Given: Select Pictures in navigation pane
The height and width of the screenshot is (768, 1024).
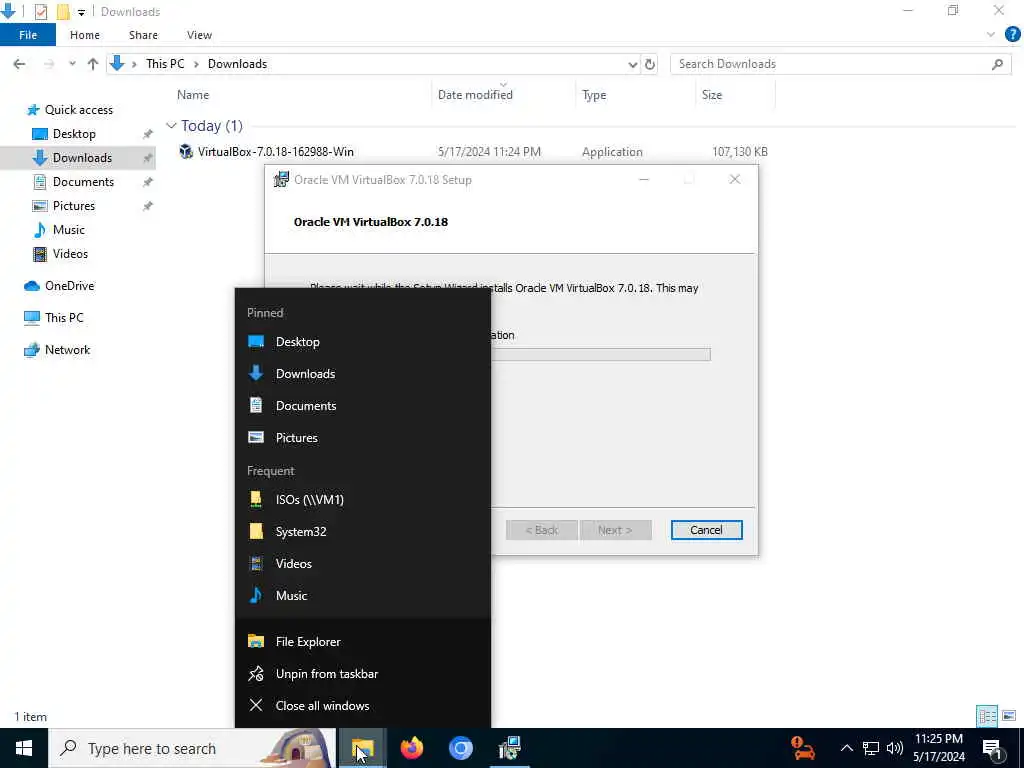Looking at the screenshot, I should [74, 206].
